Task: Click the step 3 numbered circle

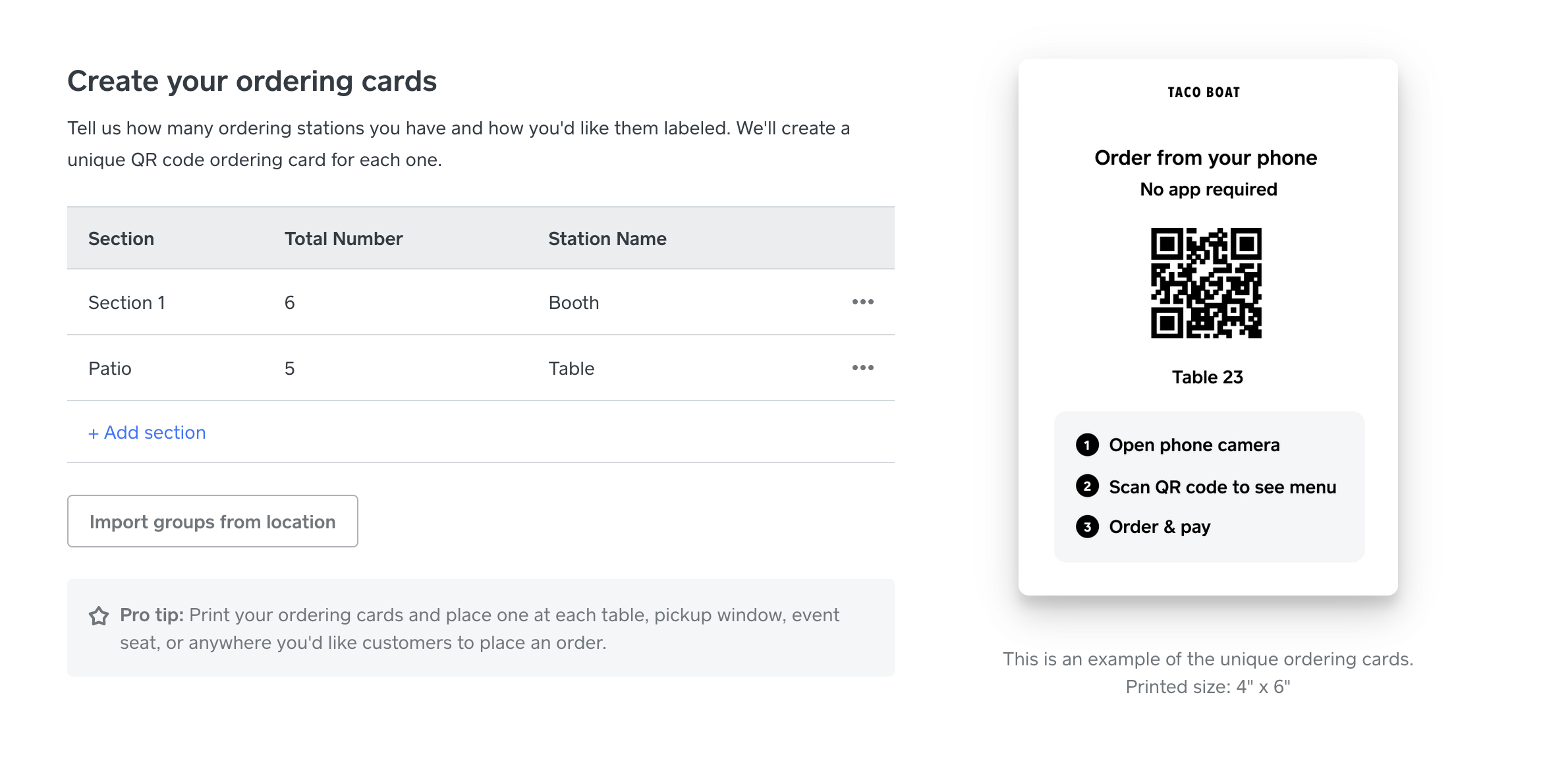Action: [1087, 527]
